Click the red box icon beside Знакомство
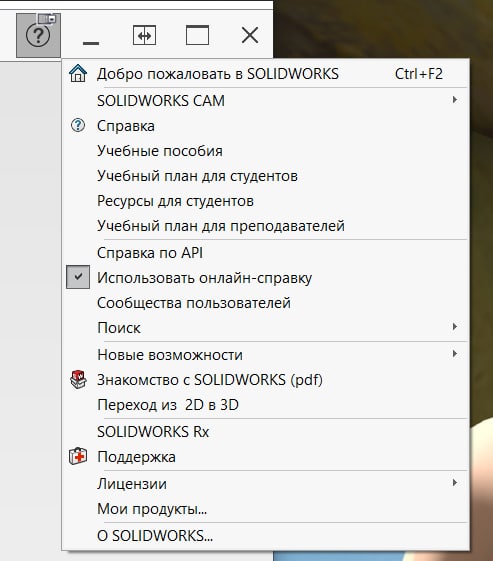The image size is (493, 561). click(x=78, y=380)
